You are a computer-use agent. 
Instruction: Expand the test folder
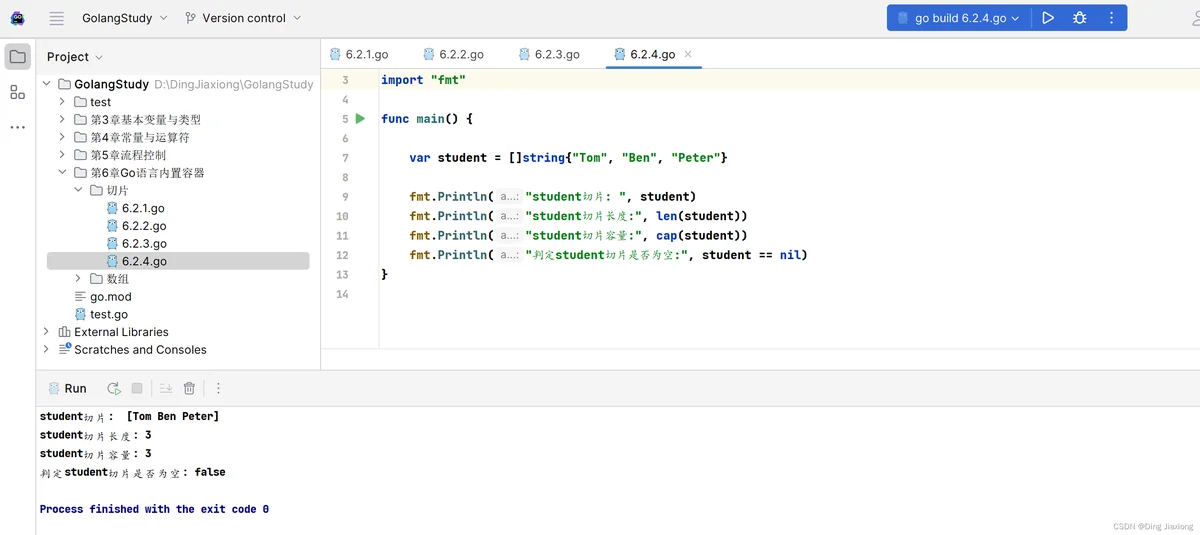(62, 102)
